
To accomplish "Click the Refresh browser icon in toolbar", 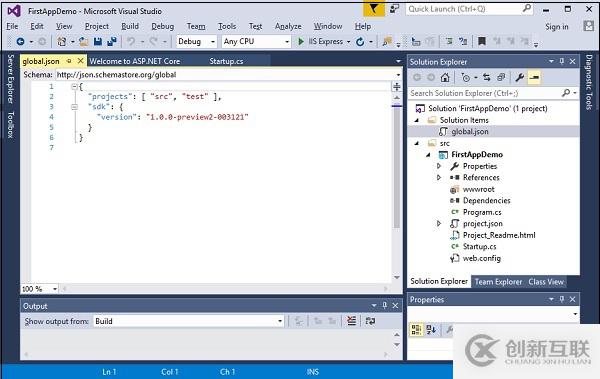I will click(360, 41).
